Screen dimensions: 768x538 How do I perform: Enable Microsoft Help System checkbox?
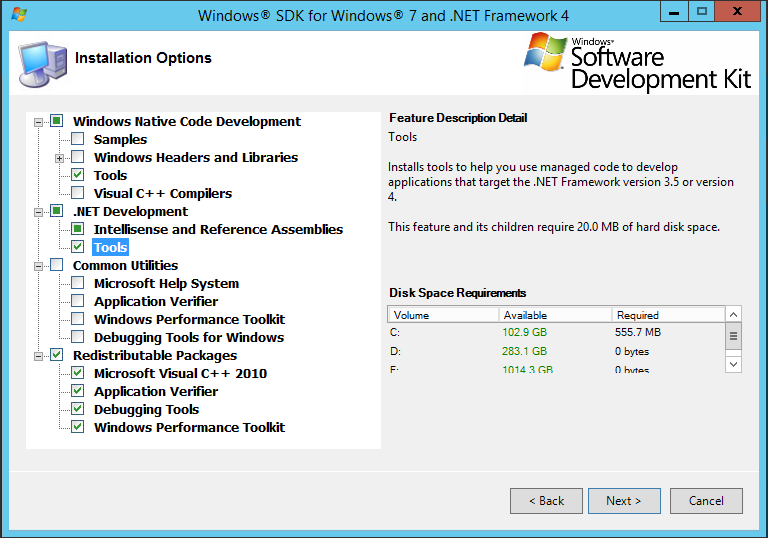[x=78, y=283]
